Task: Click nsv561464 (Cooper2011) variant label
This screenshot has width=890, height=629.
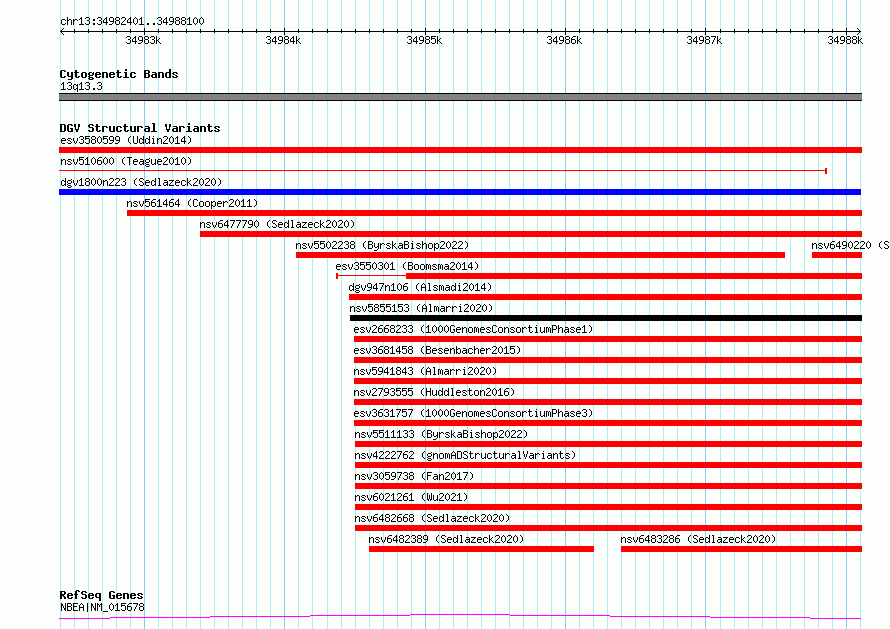Action: pos(192,203)
